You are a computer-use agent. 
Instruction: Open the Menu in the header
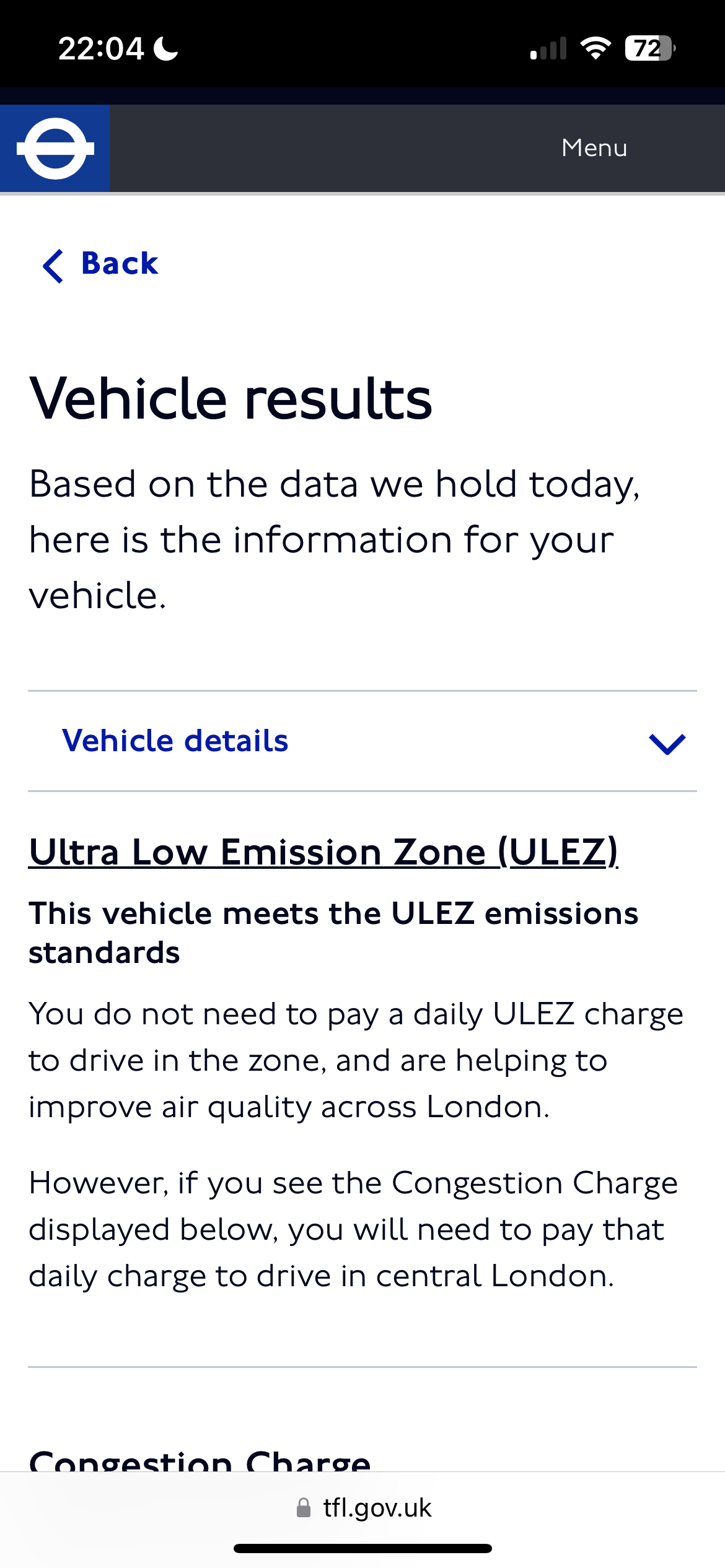coord(594,148)
